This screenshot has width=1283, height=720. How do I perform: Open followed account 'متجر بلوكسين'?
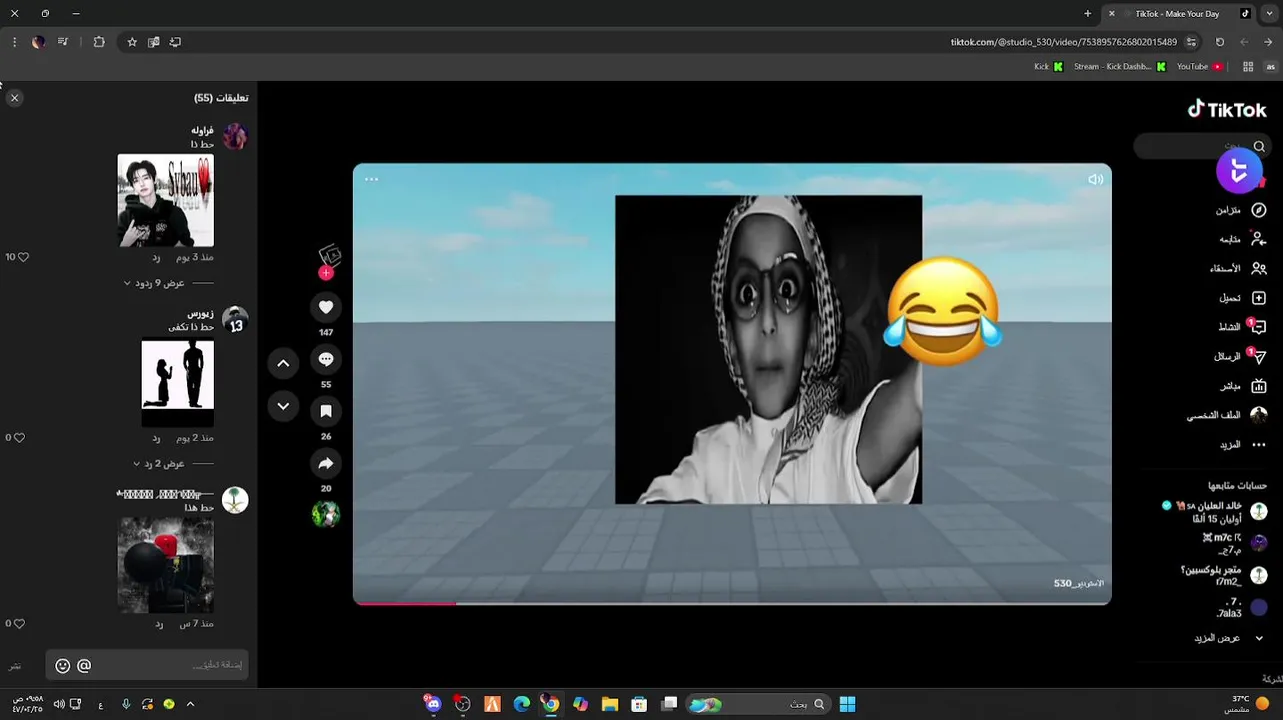(1224, 575)
